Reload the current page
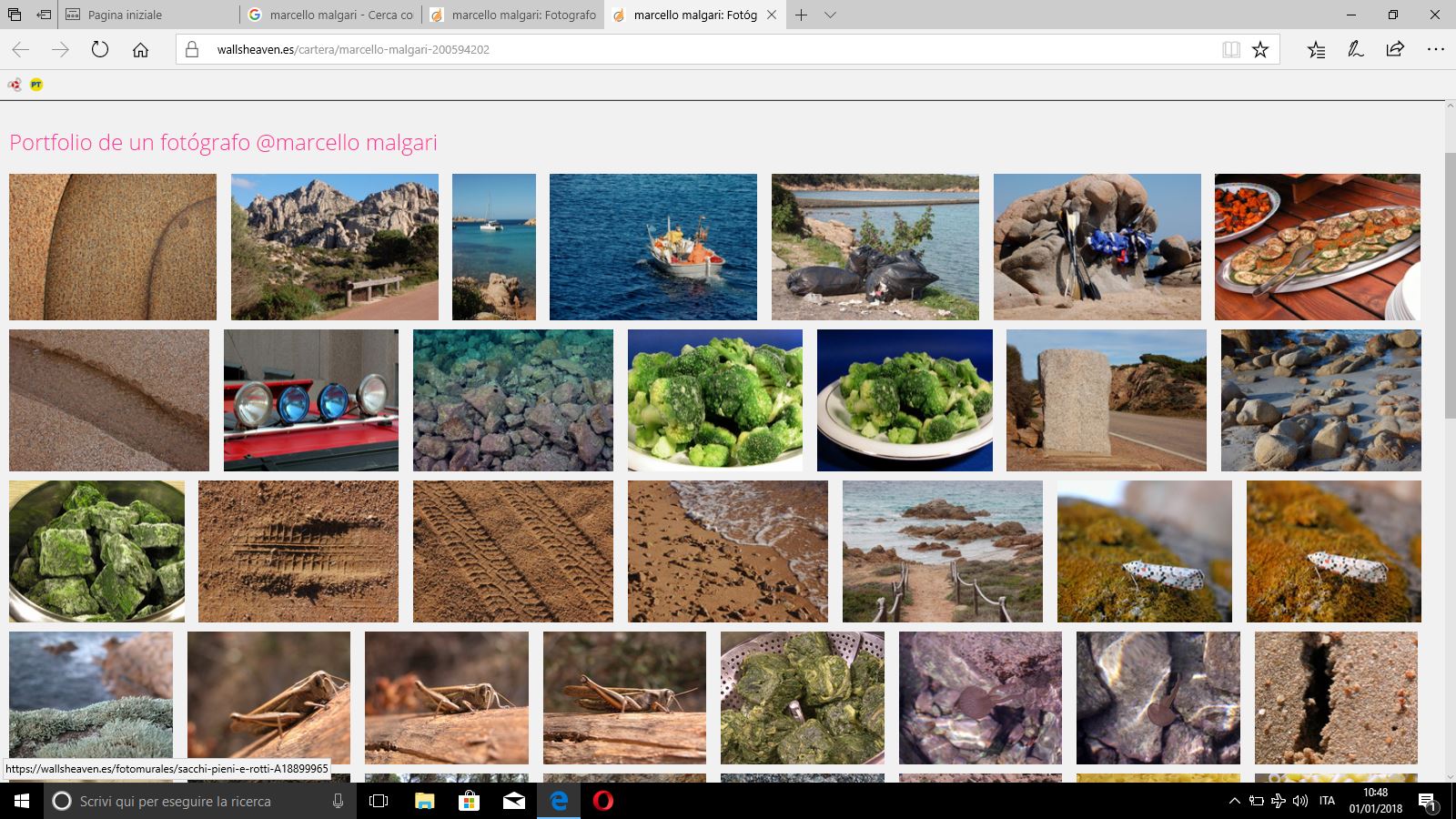This screenshot has width=1456, height=819. click(x=100, y=49)
